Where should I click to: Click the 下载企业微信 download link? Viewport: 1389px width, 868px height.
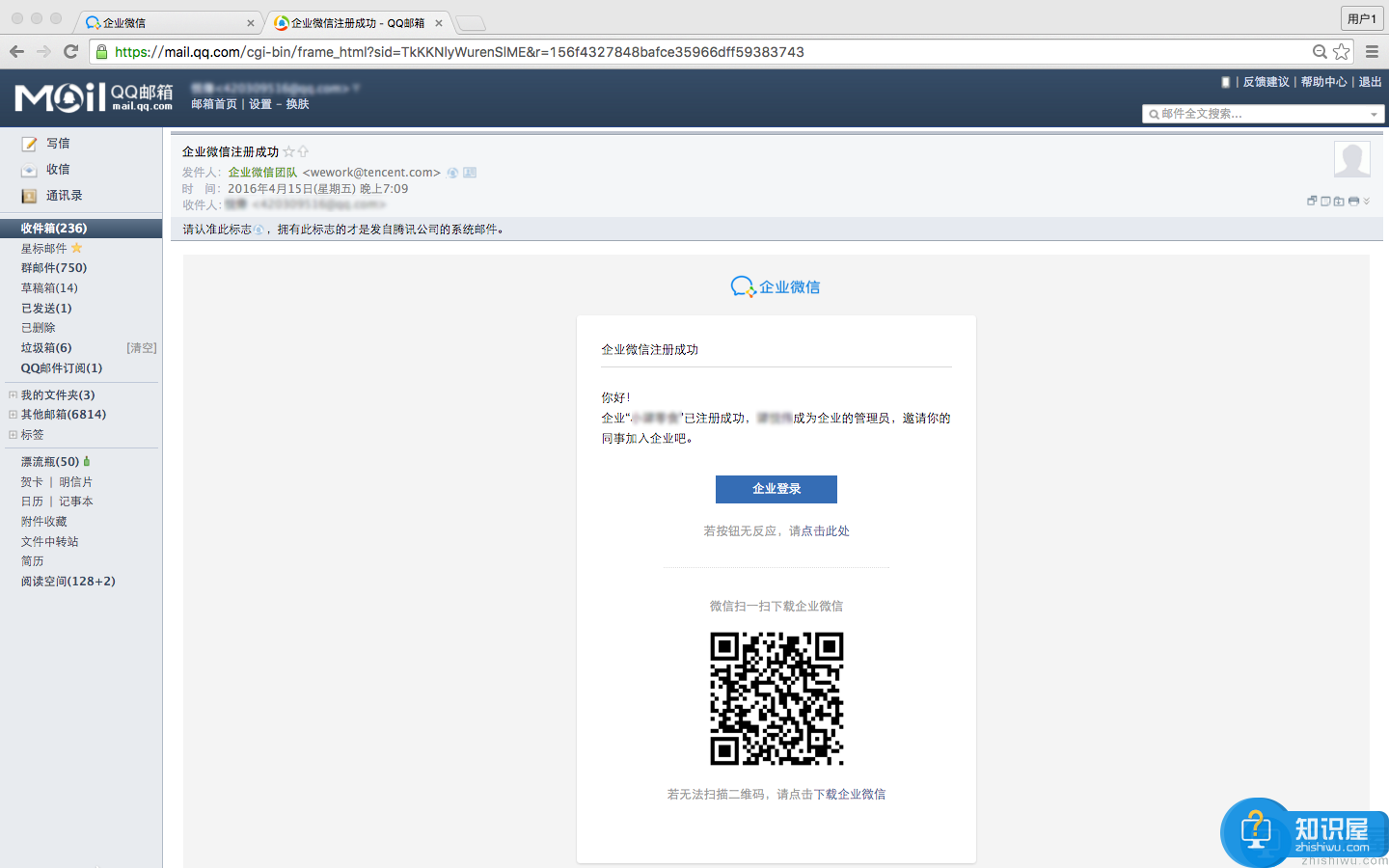pos(850,795)
